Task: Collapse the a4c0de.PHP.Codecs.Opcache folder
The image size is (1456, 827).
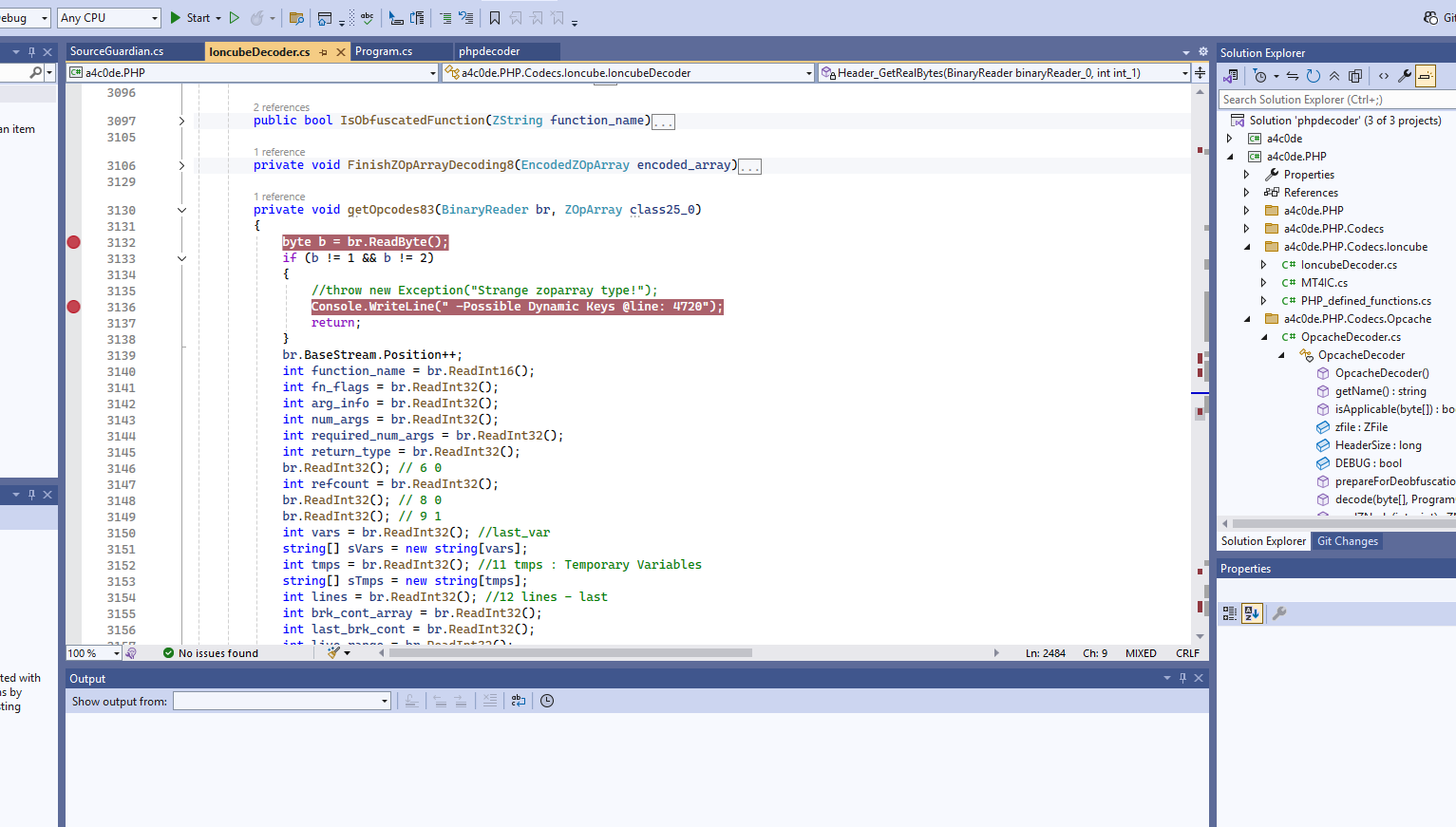Action: coord(1247,319)
